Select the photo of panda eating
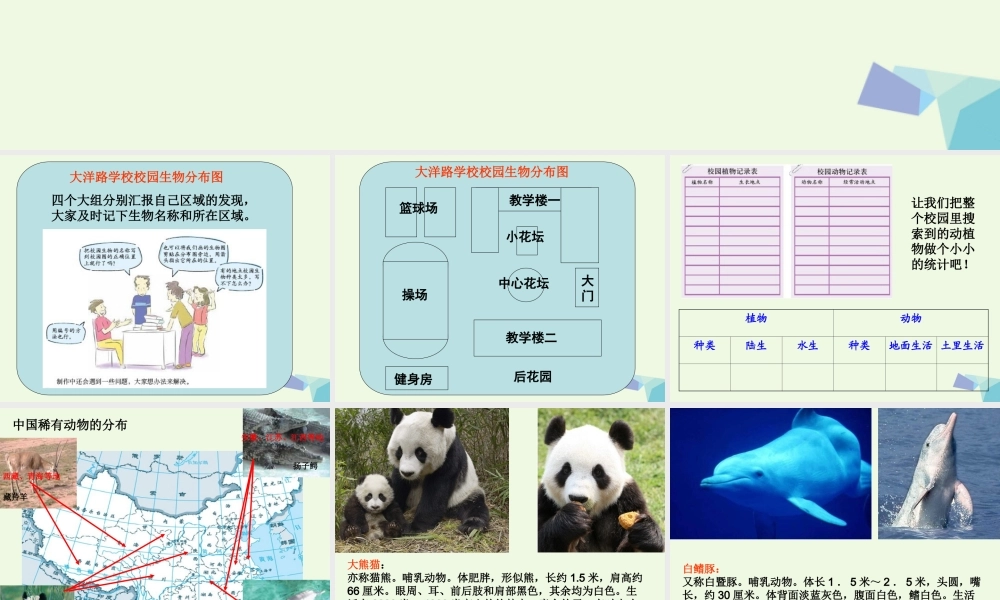The width and height of the screenshot is (1000, 600). (x=601, y=480)
